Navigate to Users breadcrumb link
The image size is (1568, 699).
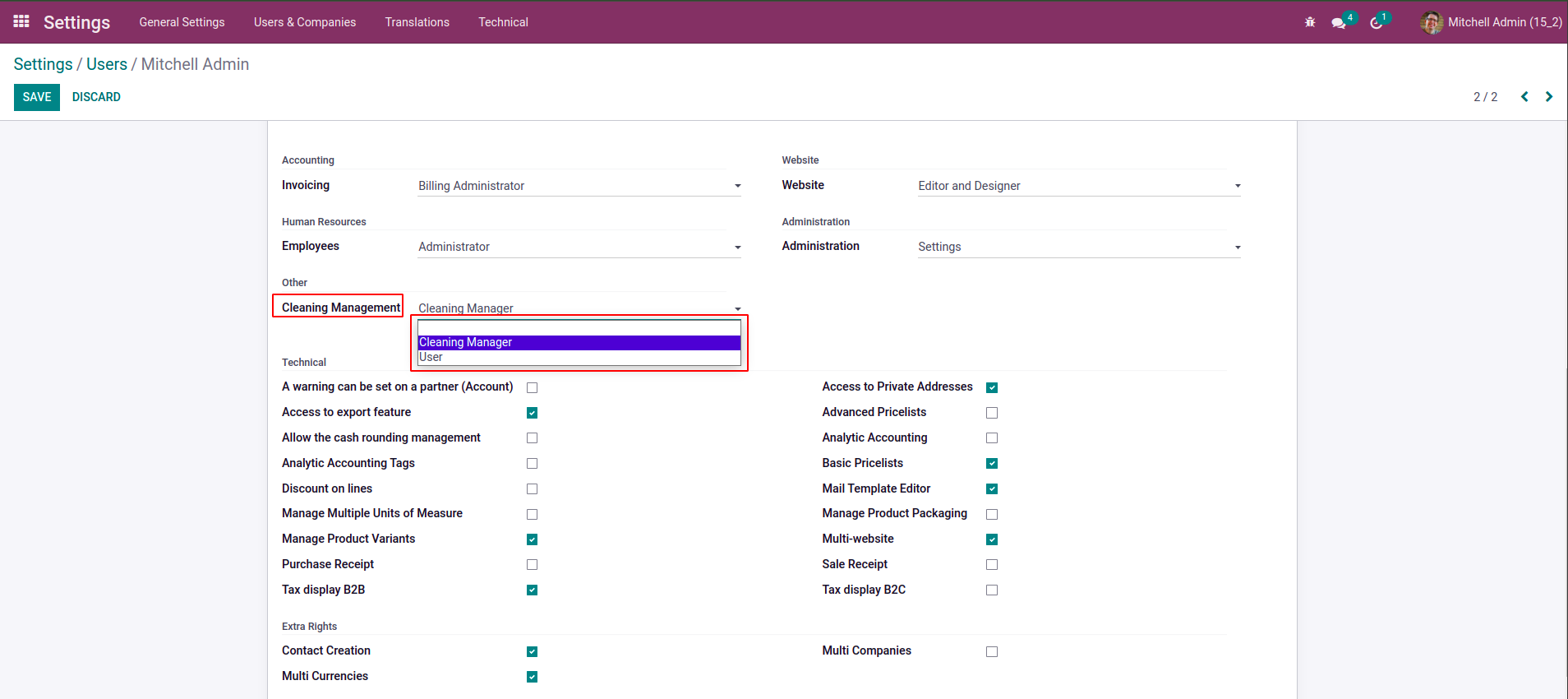107,64
